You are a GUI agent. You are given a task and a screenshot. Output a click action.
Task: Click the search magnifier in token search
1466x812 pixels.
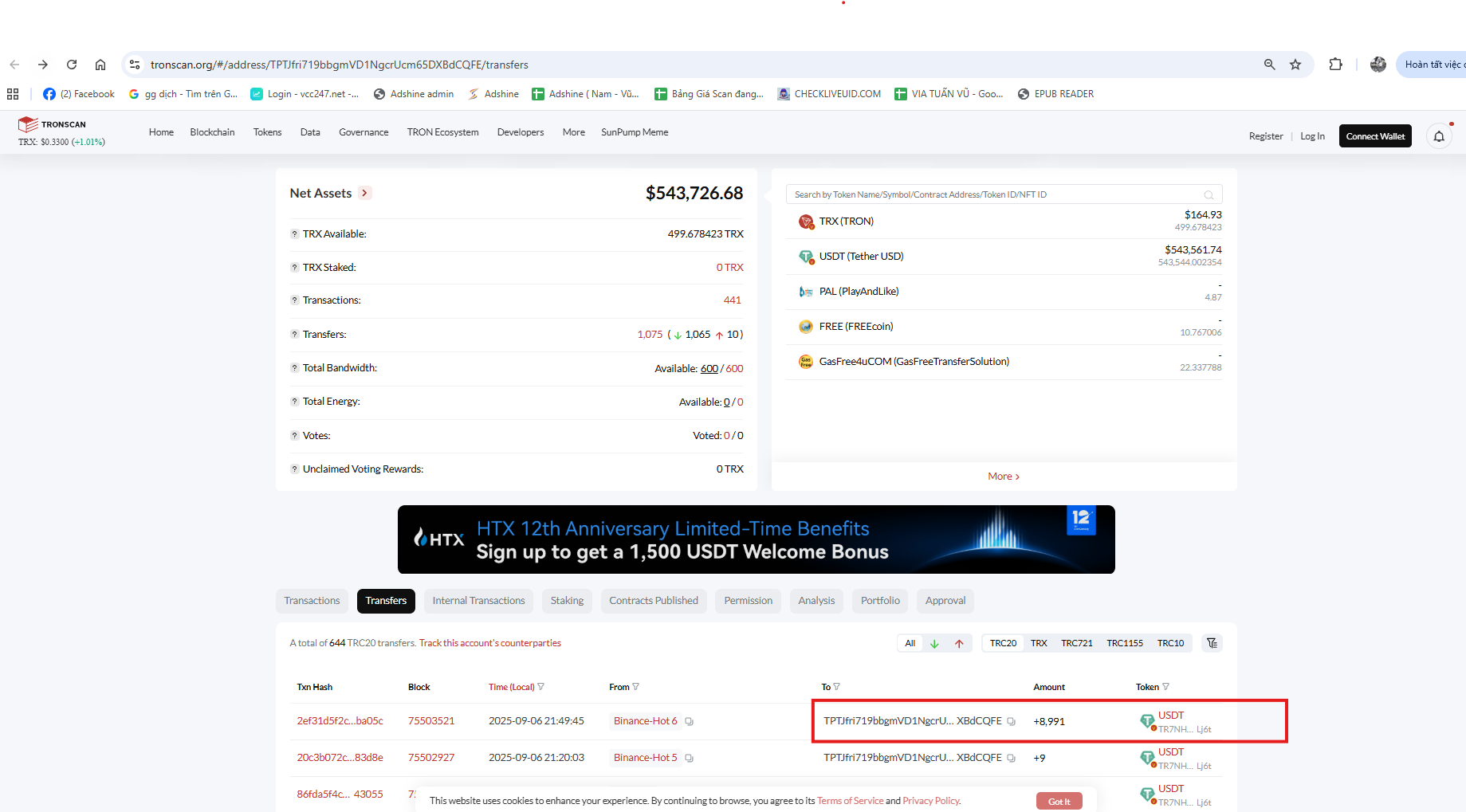pyautogui.click(x=1209, y=194)
